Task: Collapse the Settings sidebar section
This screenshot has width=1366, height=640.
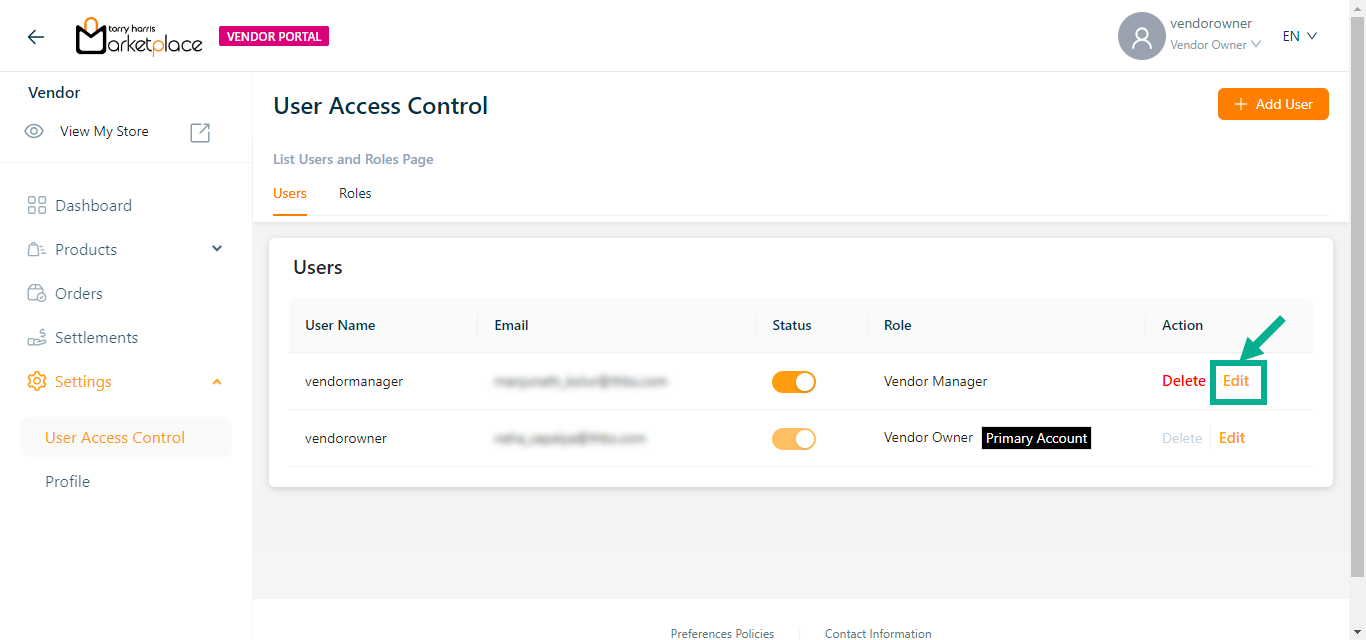Action: 217,382
